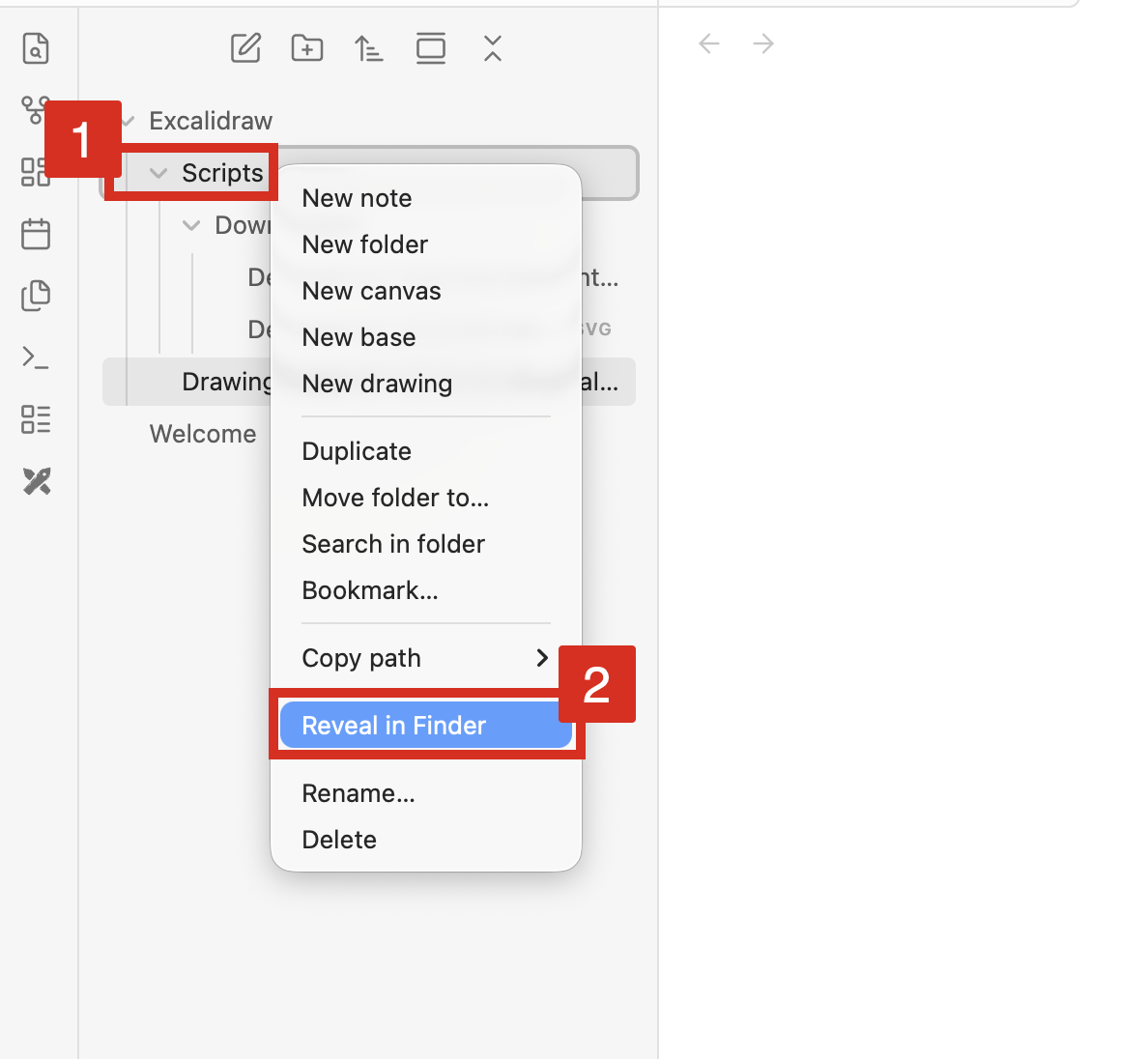Select Duplicate in the context menu
Viewport: 1148px width, 1059px height.
pyautogui.click(x=357, y=451)
